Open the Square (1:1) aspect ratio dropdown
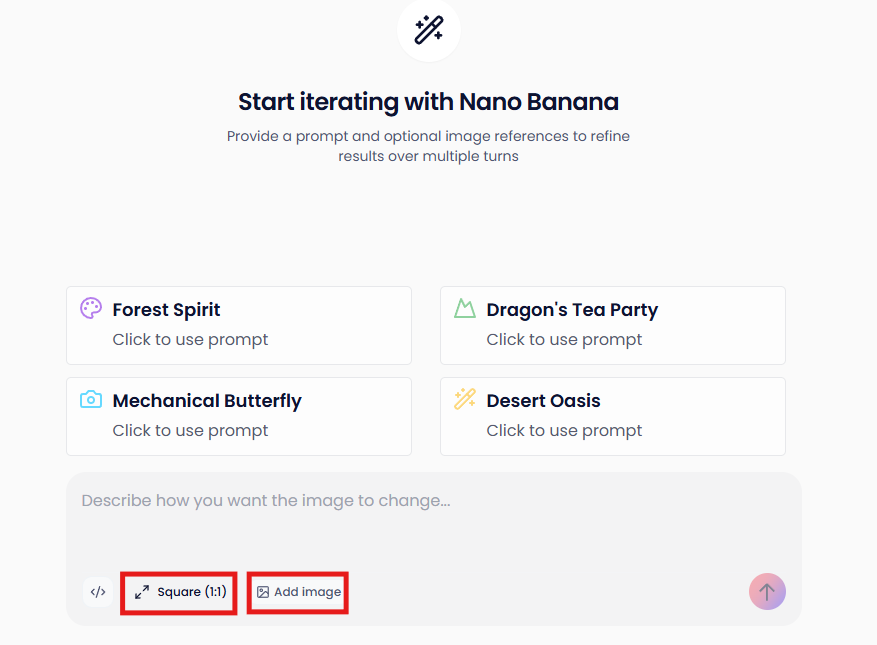The image size is (877, 645). [180, 592]
